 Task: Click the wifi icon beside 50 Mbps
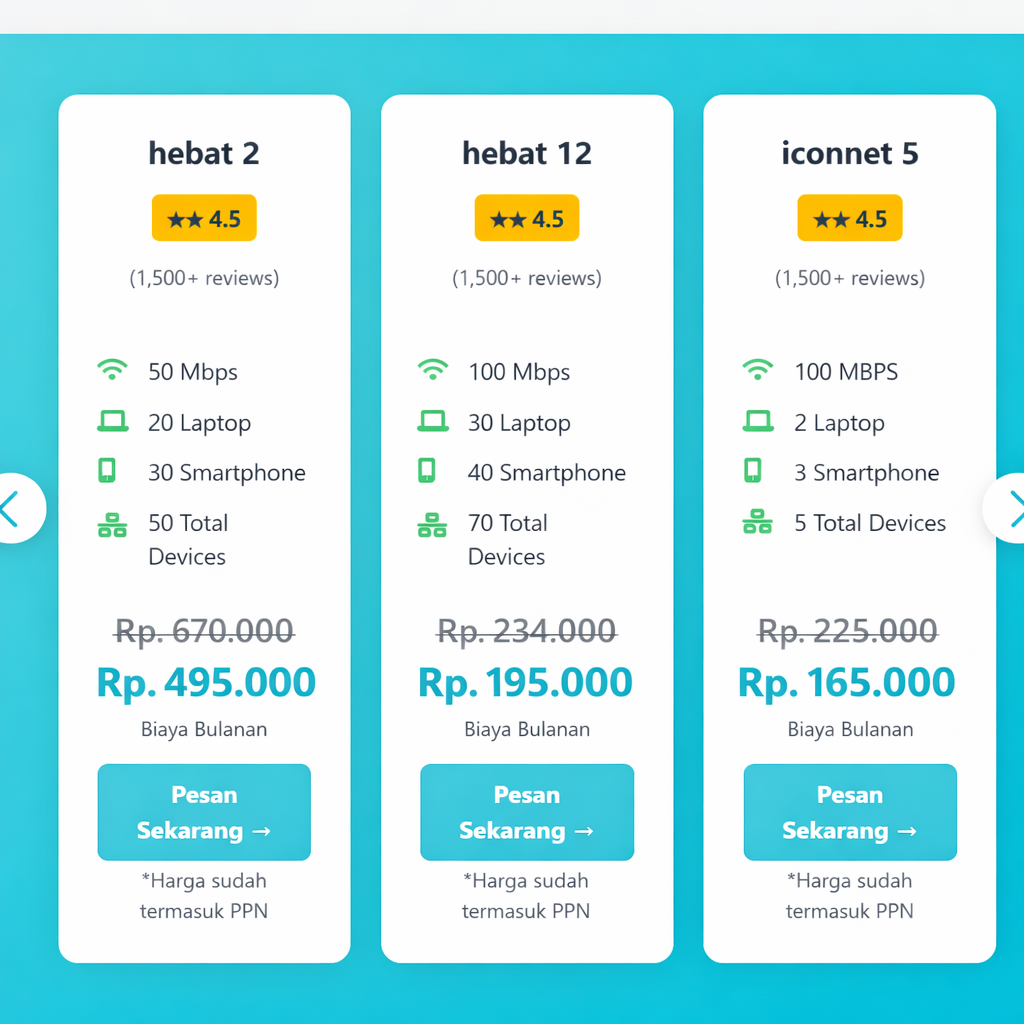(112, 370)
